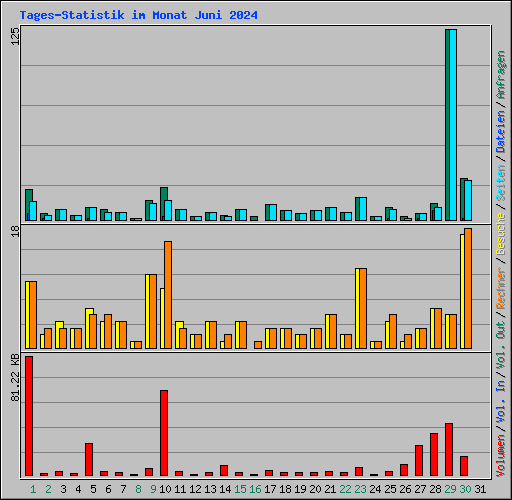The height and width of the screenshot is (500, 512).
Task: Select day label 20 on the x-axis
Action: [315, 489]
